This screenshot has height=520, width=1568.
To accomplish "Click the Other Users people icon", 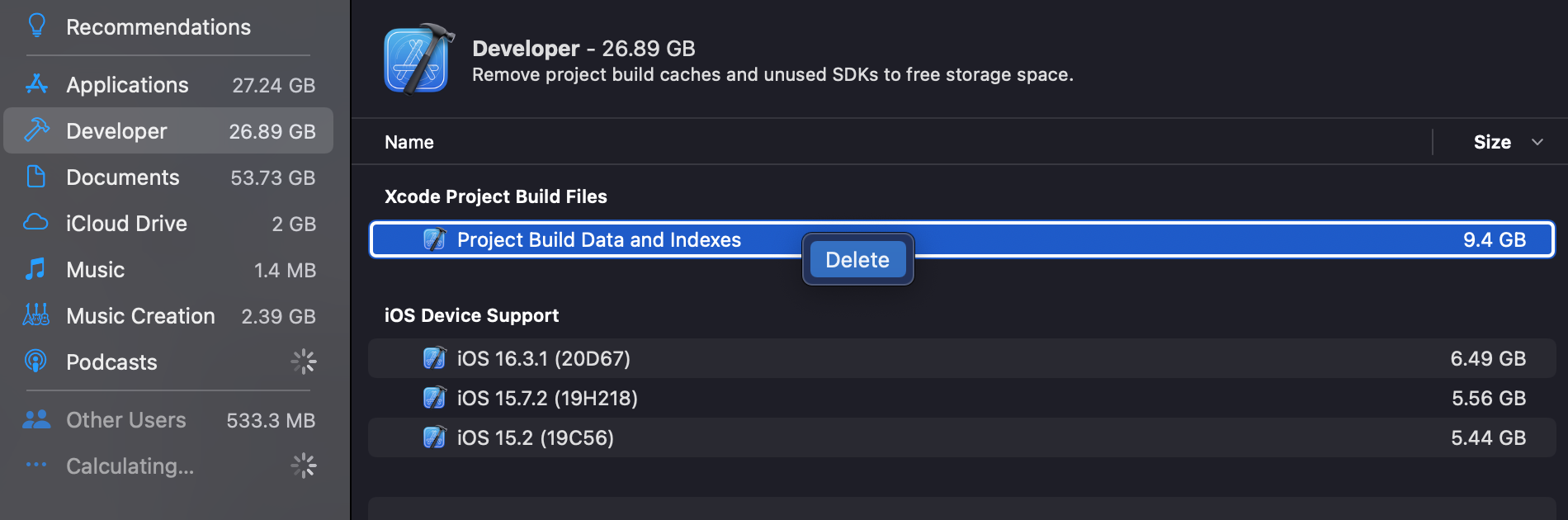I will (x=36, y=419).
